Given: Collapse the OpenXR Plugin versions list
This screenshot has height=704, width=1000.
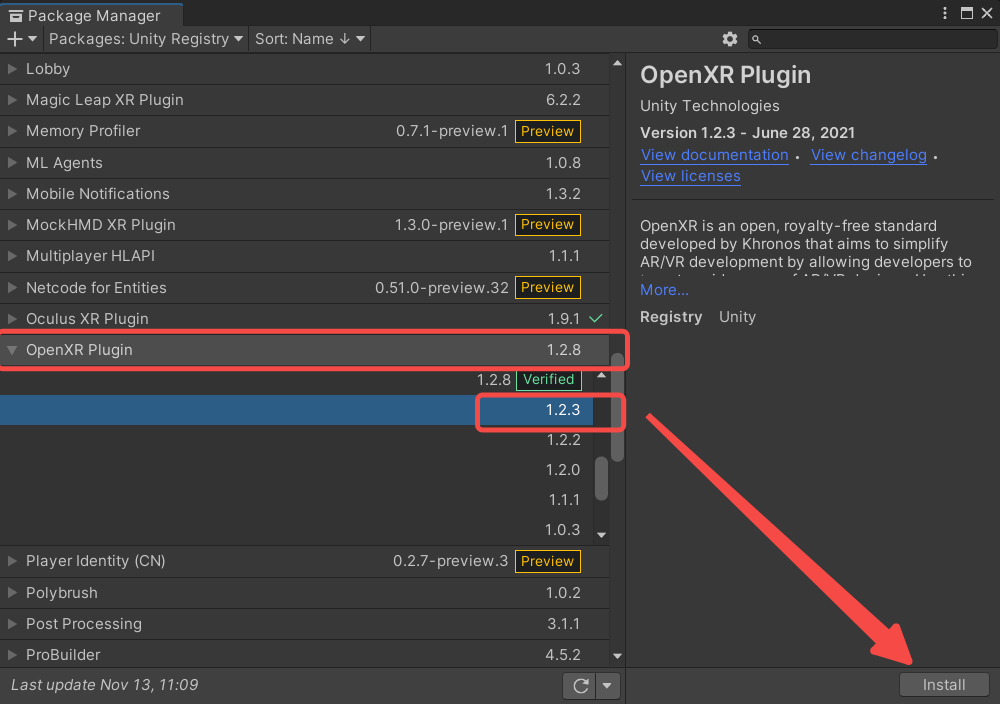Looking at the screenshot, I should click(x=12, y=350).
